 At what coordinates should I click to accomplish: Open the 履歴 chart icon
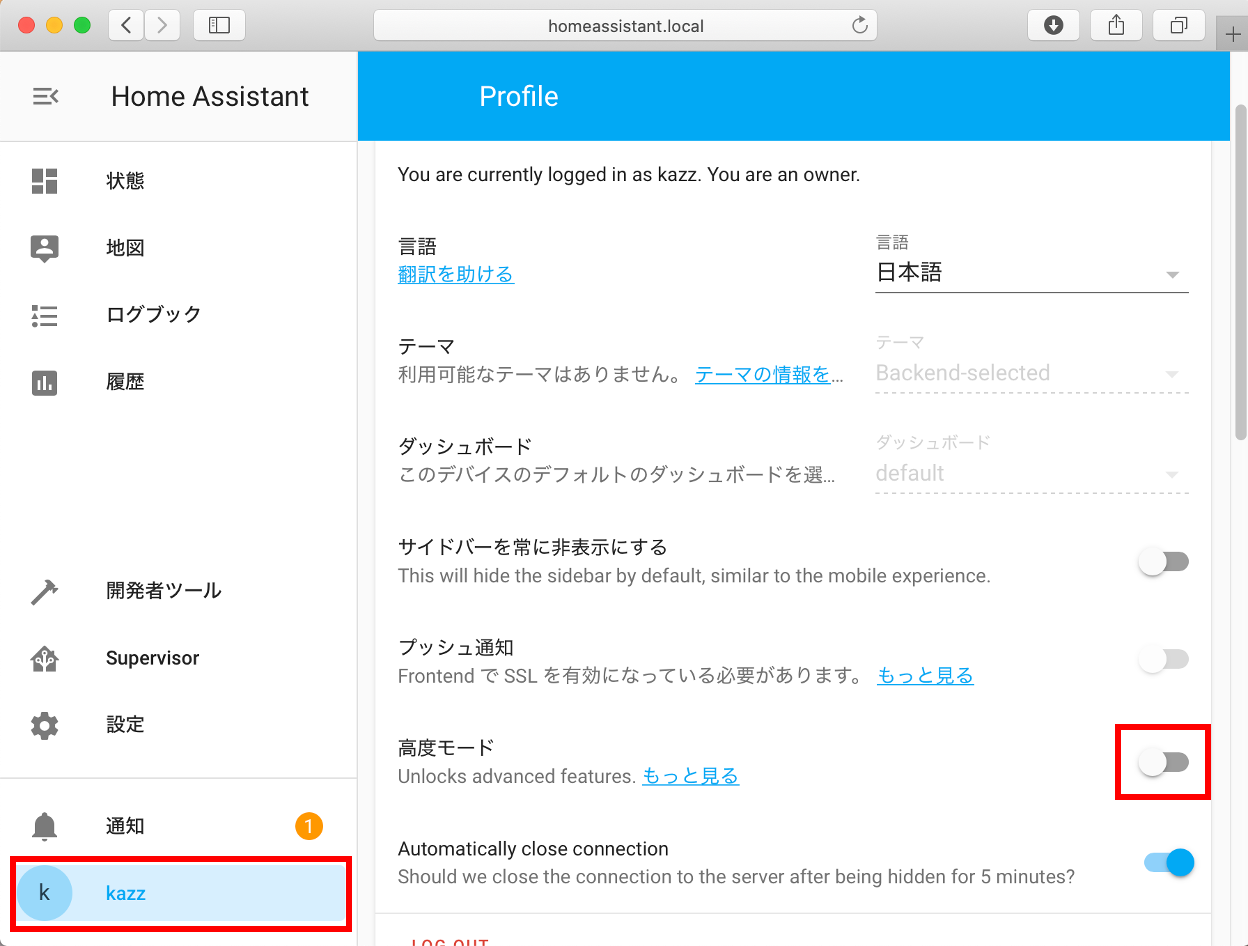point(45,382)
